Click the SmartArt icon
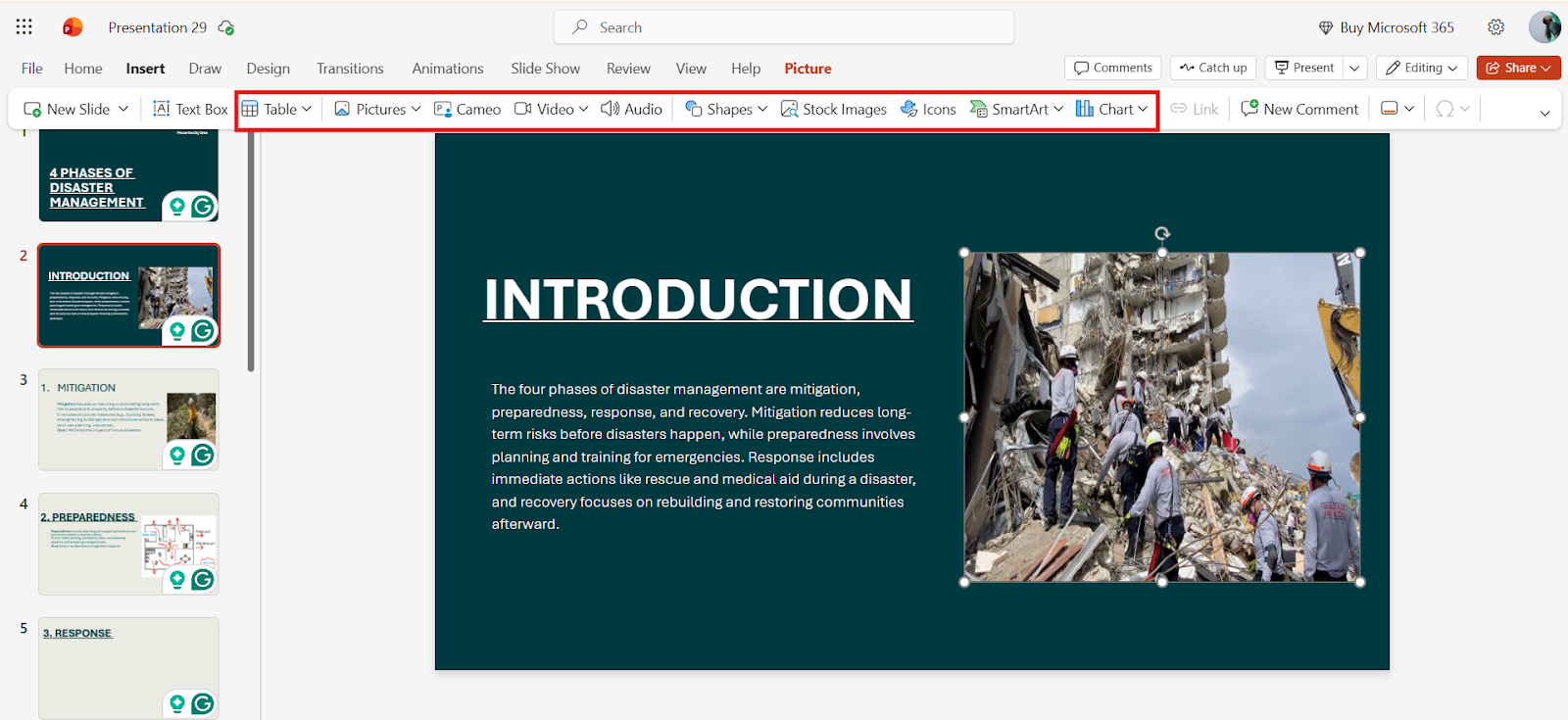This screenshot has height=720, width=1568. tap(978, 109)
